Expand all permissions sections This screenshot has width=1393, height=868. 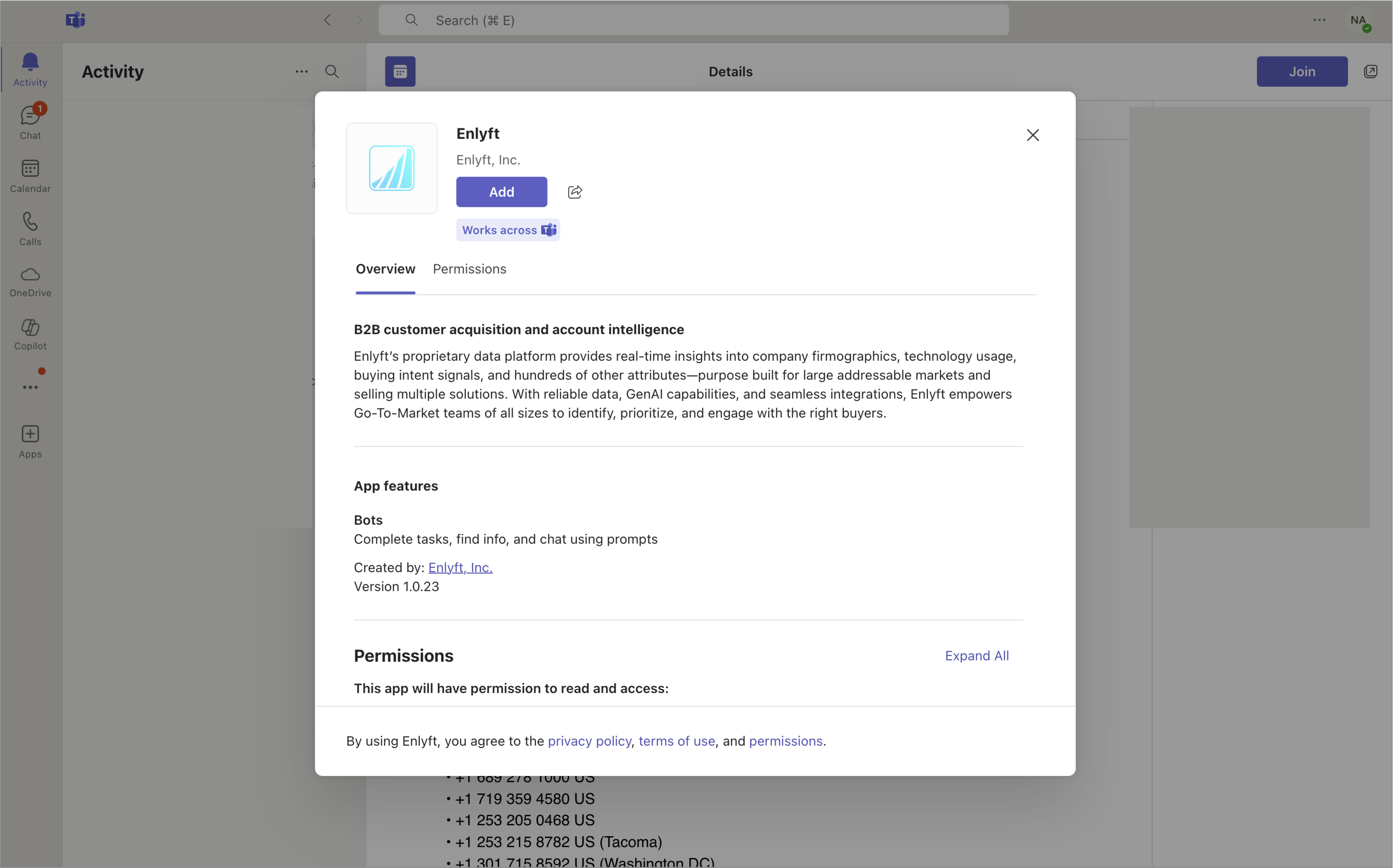[977, 656]
